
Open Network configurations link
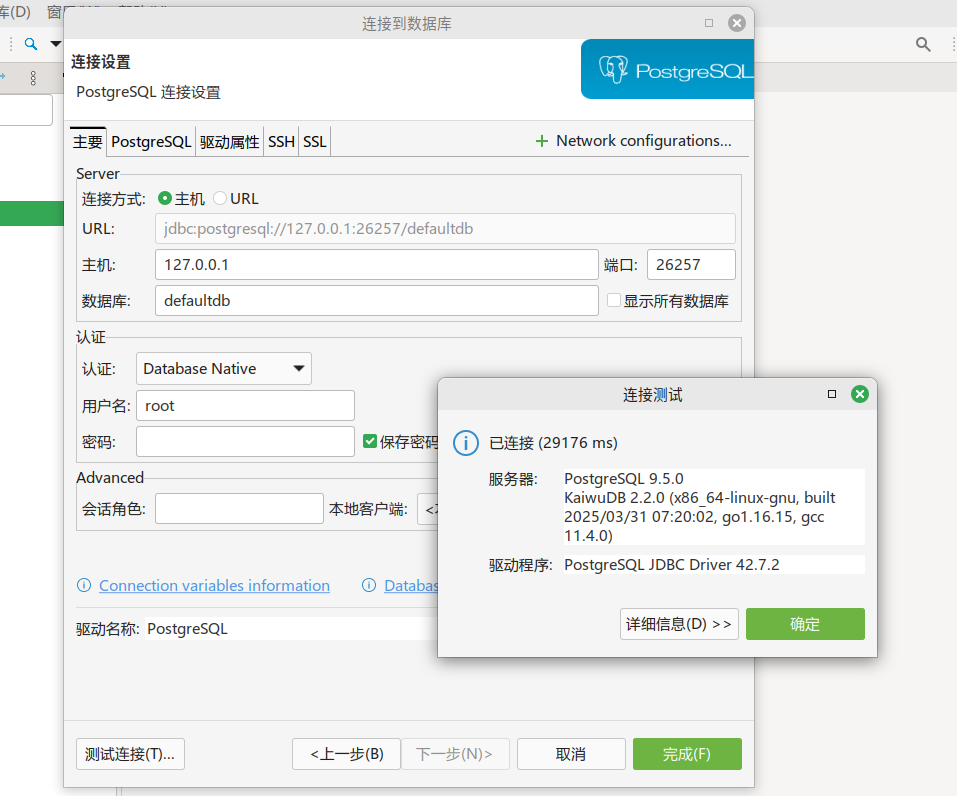pyautogui.click(x=643, y=141)
